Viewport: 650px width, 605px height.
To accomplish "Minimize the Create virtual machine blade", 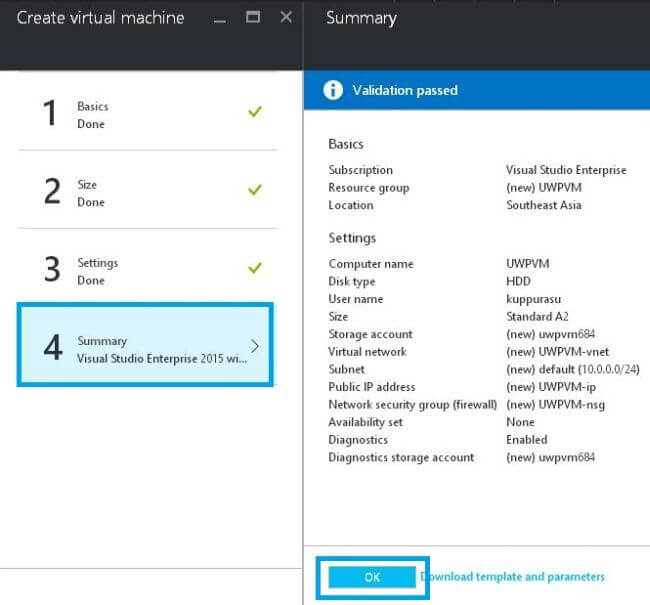I will [222, 18].
